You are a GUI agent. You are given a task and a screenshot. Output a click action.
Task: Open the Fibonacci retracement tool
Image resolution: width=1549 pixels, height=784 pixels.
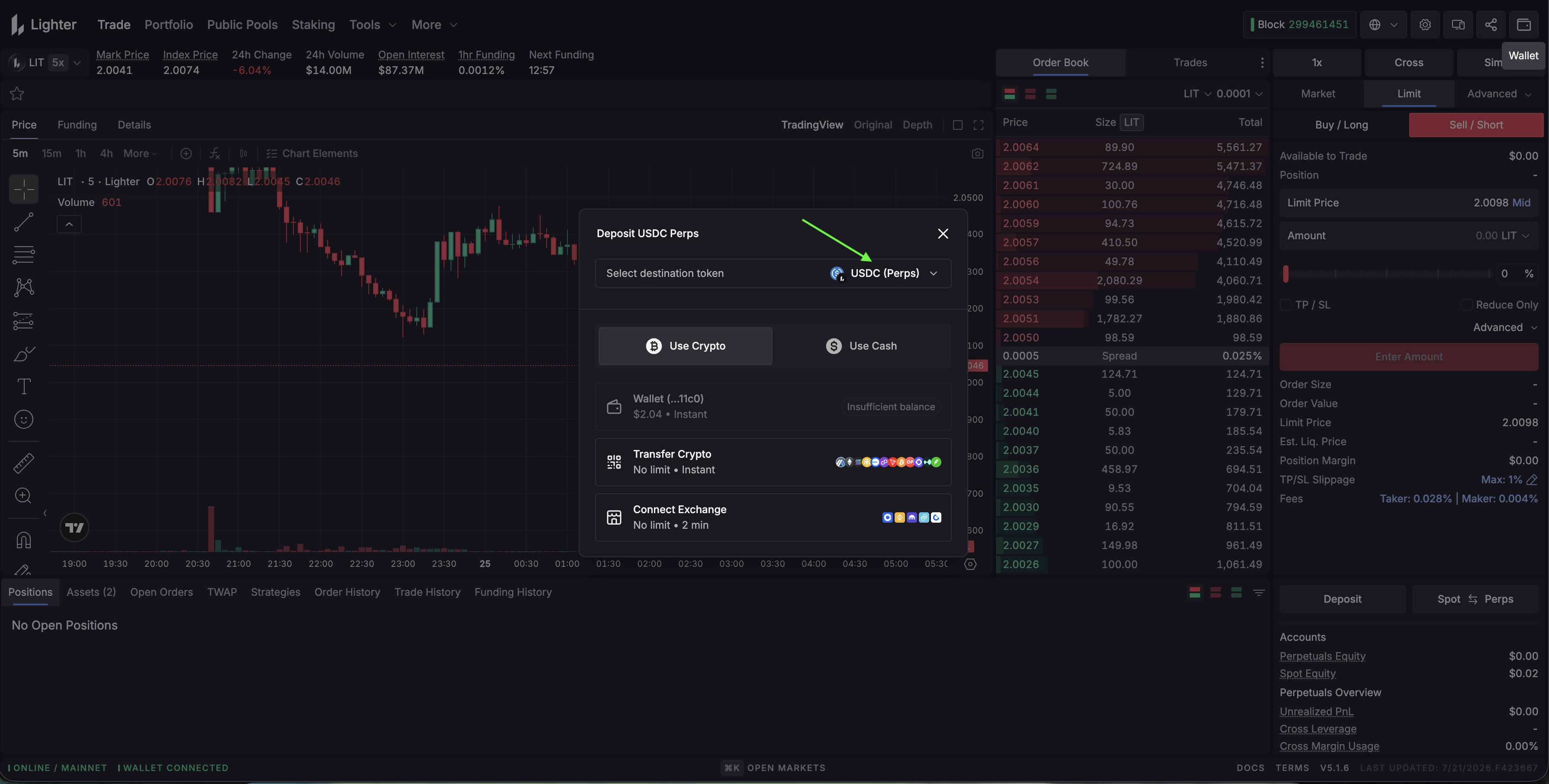pos(23,255)
